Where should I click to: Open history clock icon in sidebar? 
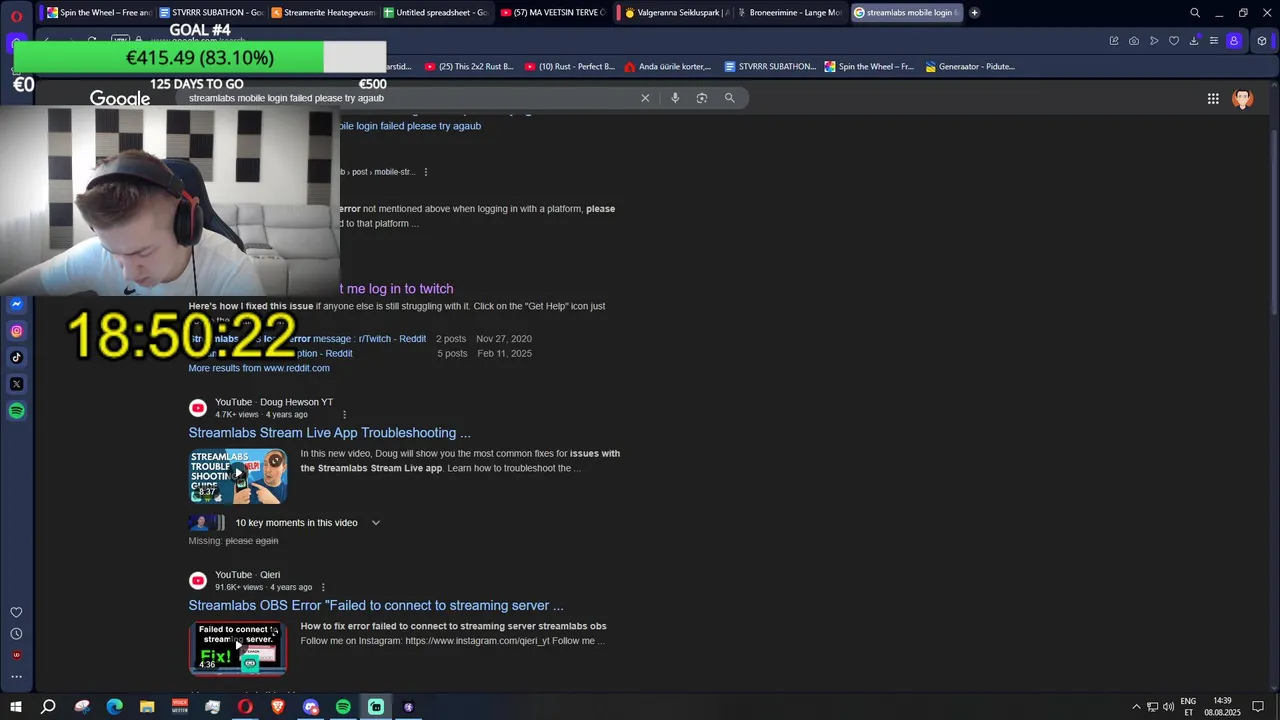coord(16,634)
